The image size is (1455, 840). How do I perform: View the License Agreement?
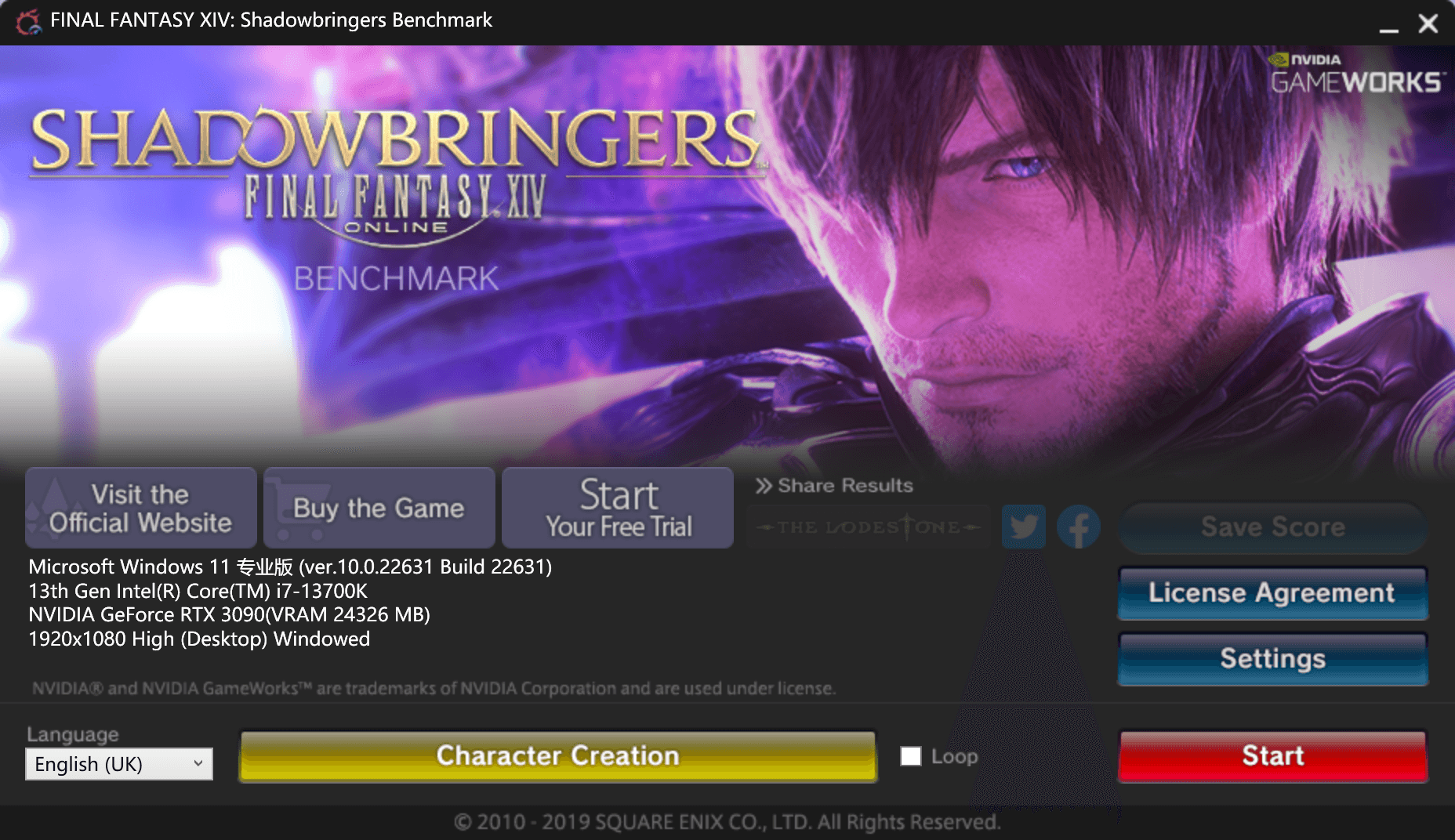(1273, 593)
